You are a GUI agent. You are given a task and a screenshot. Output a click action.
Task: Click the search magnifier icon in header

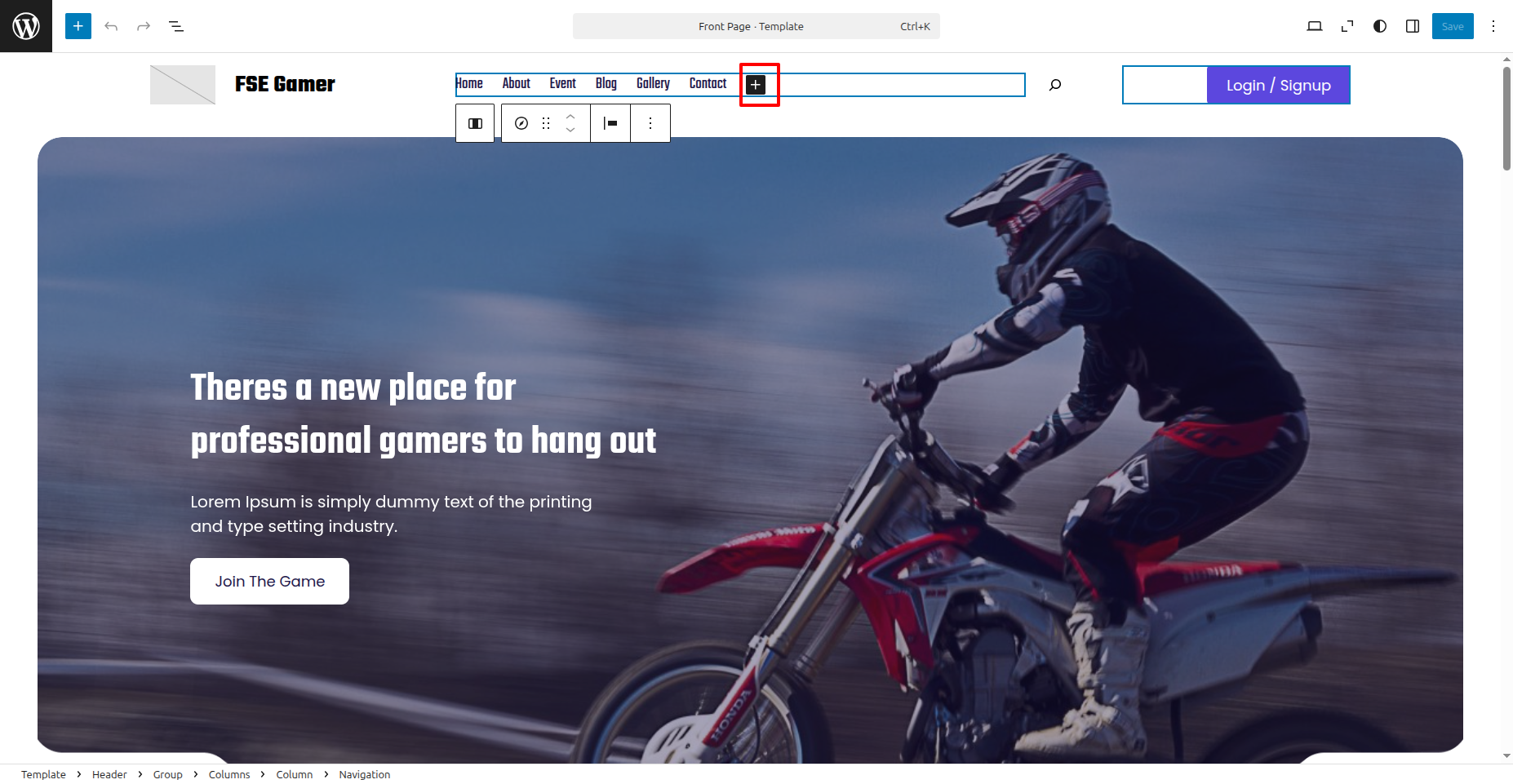point(1055,85)
